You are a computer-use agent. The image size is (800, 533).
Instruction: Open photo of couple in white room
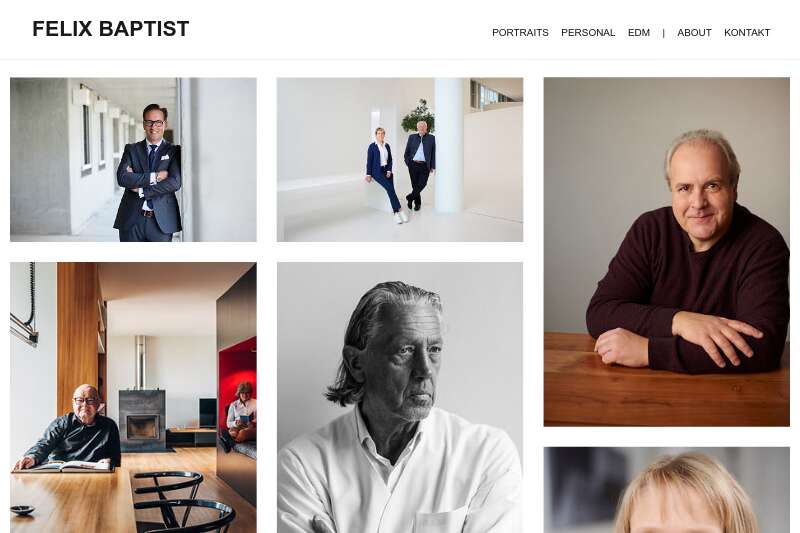[x=399, y=160]
